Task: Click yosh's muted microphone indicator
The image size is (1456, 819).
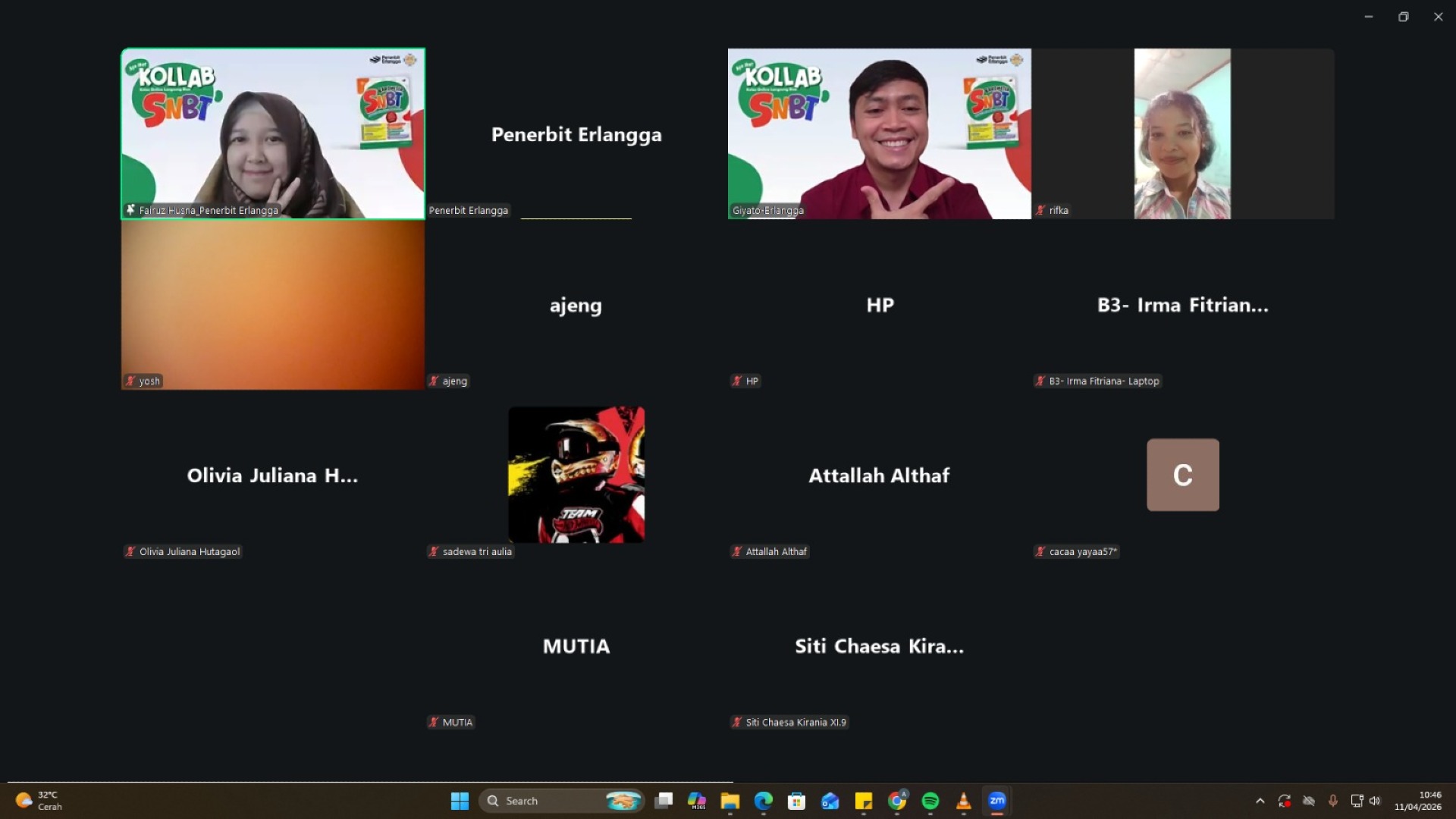Action: point(130,381)
